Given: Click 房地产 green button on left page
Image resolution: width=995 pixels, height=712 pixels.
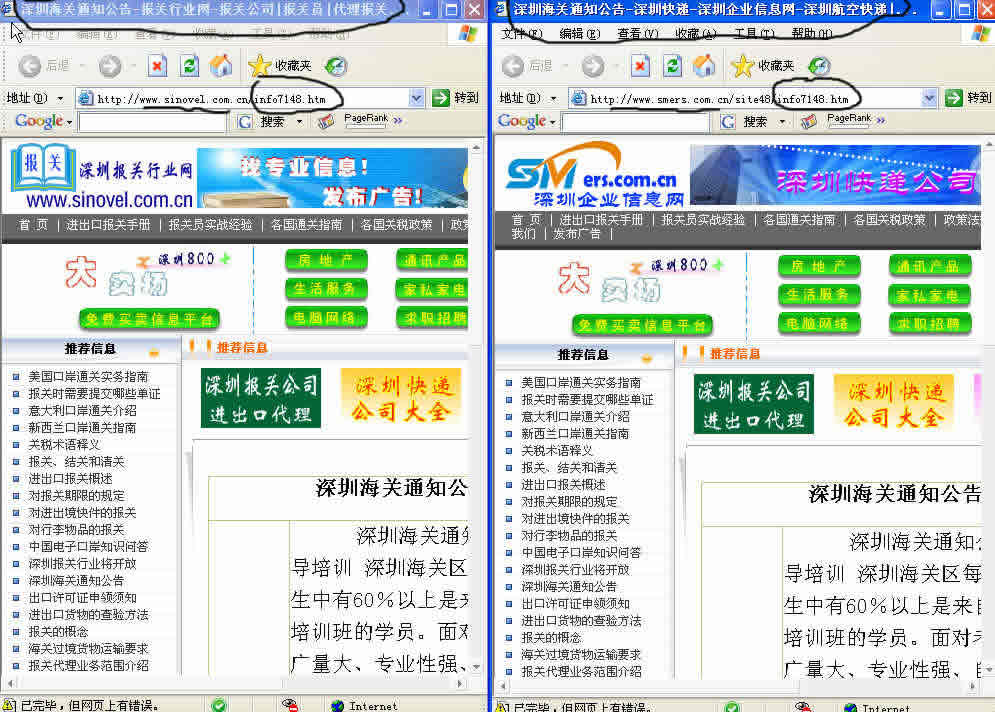Looking at the screenshot, I should coord(326,260).
